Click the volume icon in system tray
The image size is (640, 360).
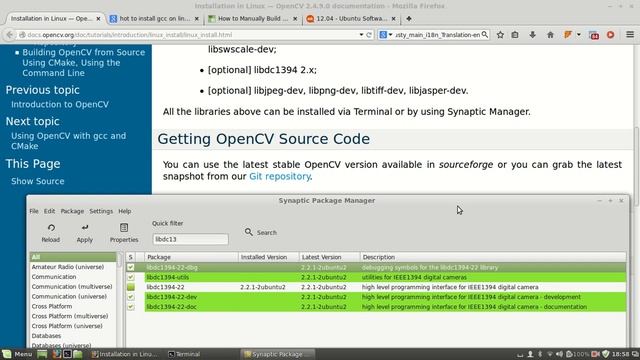tap(559, 354)
